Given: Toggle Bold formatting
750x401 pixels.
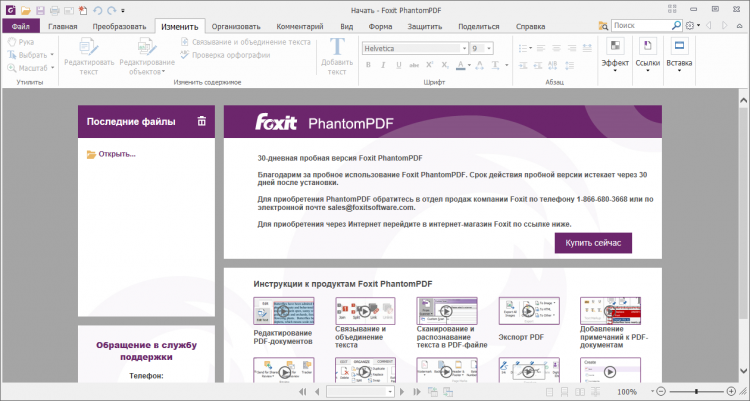Looking at the screenshot, I should coord(368,65).
